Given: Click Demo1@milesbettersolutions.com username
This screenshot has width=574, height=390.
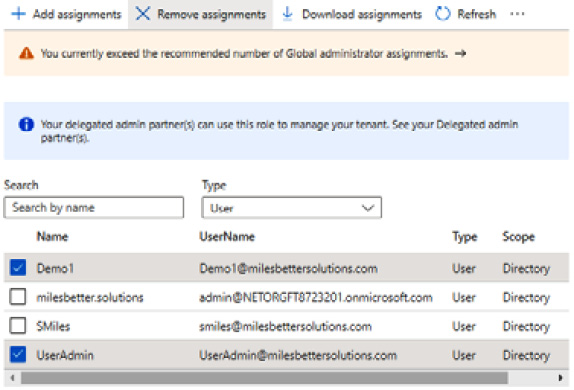Looking at the screenshot, I should pos(288,268).
